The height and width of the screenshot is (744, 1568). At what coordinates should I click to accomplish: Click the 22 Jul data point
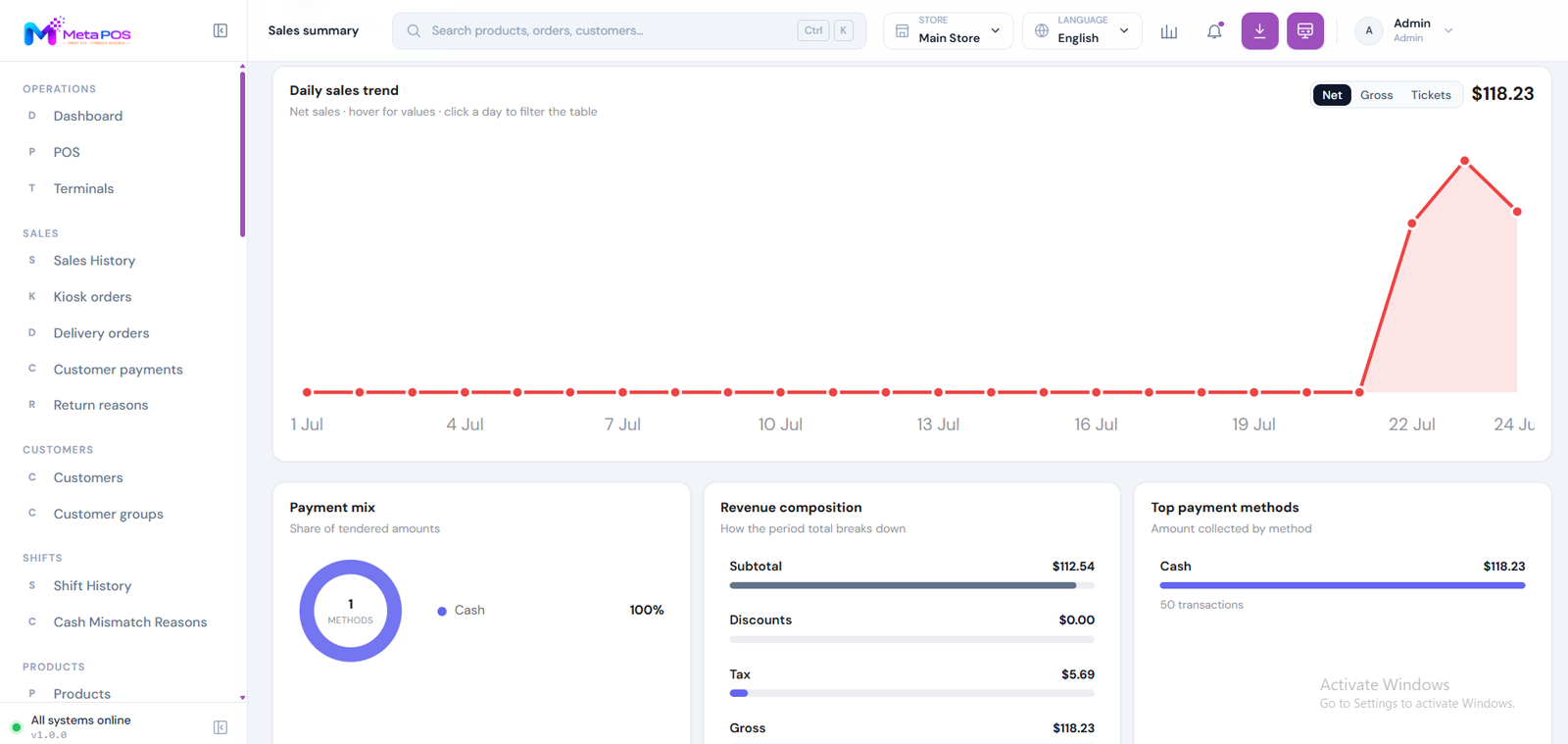(x=1412, y=223)
